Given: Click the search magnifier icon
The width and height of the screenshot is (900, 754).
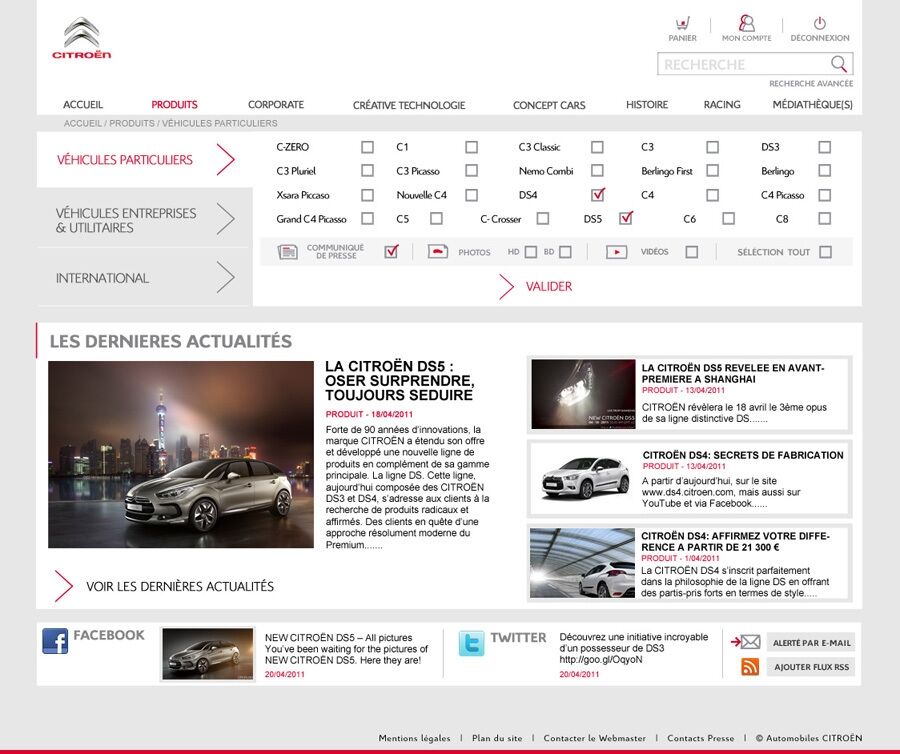Looking at the screenshot, I should (839, 64).
